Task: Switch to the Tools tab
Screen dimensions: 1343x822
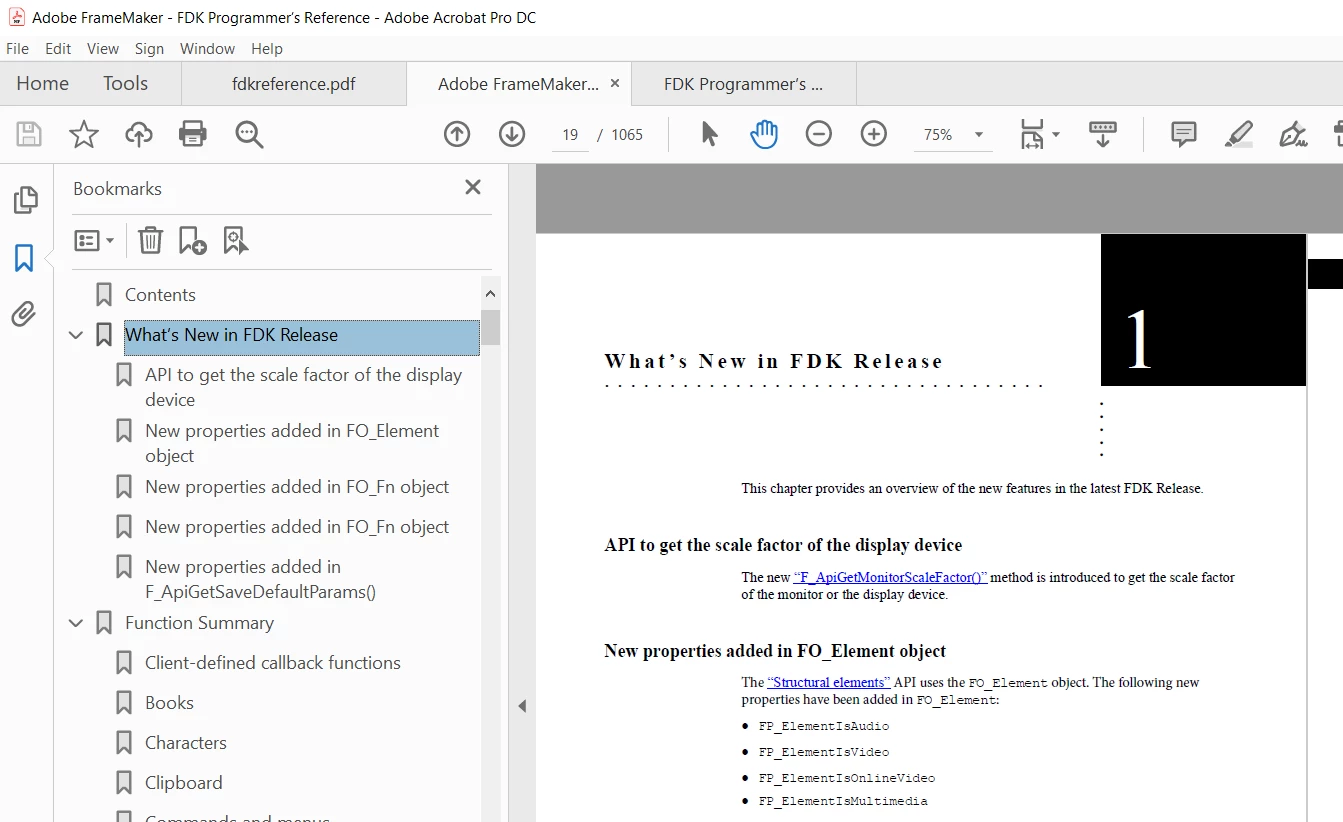Action: pyautogui.click(x=125, y=83)
